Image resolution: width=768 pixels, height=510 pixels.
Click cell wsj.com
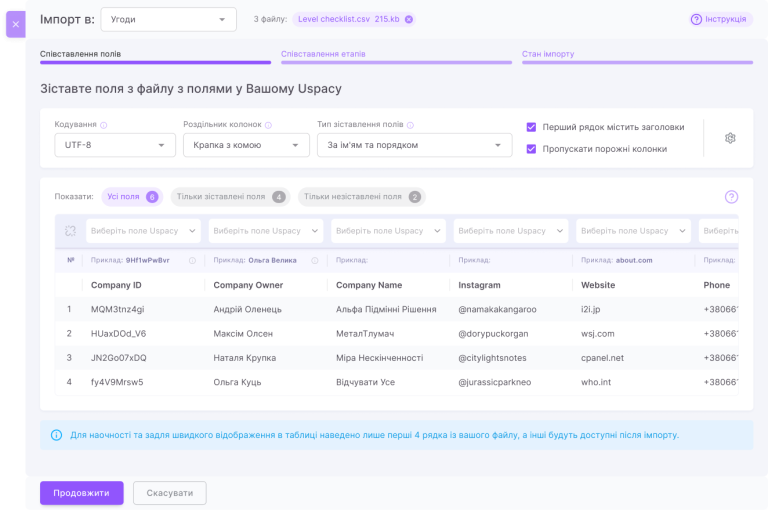coord(598,334)
